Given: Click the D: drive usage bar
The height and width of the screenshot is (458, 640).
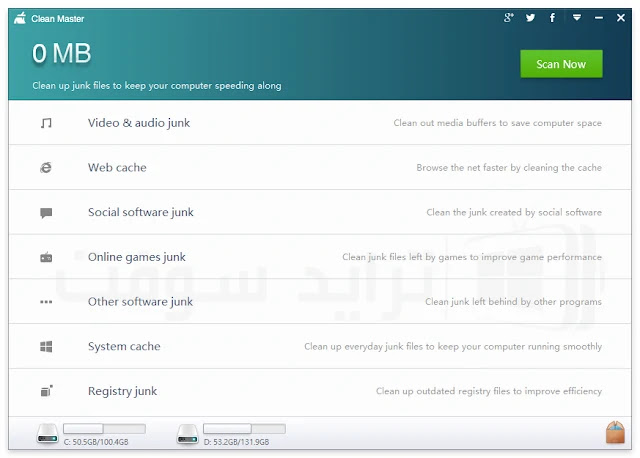Looking at the screenshot, I should (x=244, y=429).
